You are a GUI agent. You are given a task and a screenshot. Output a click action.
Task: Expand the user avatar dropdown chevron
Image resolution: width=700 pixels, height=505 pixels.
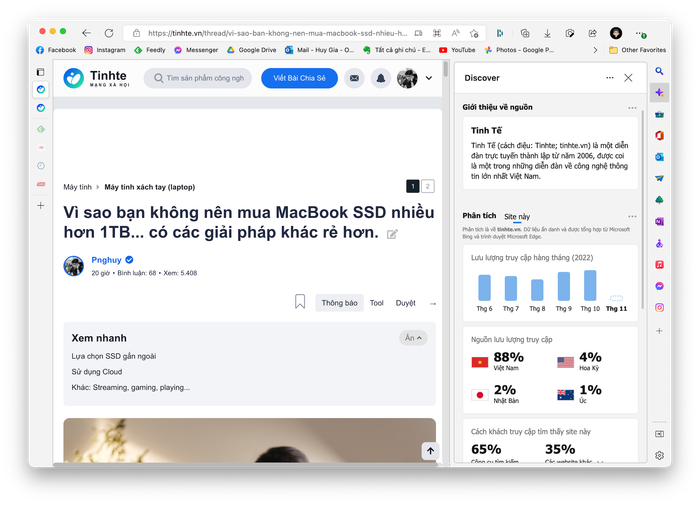pos(430,78)
